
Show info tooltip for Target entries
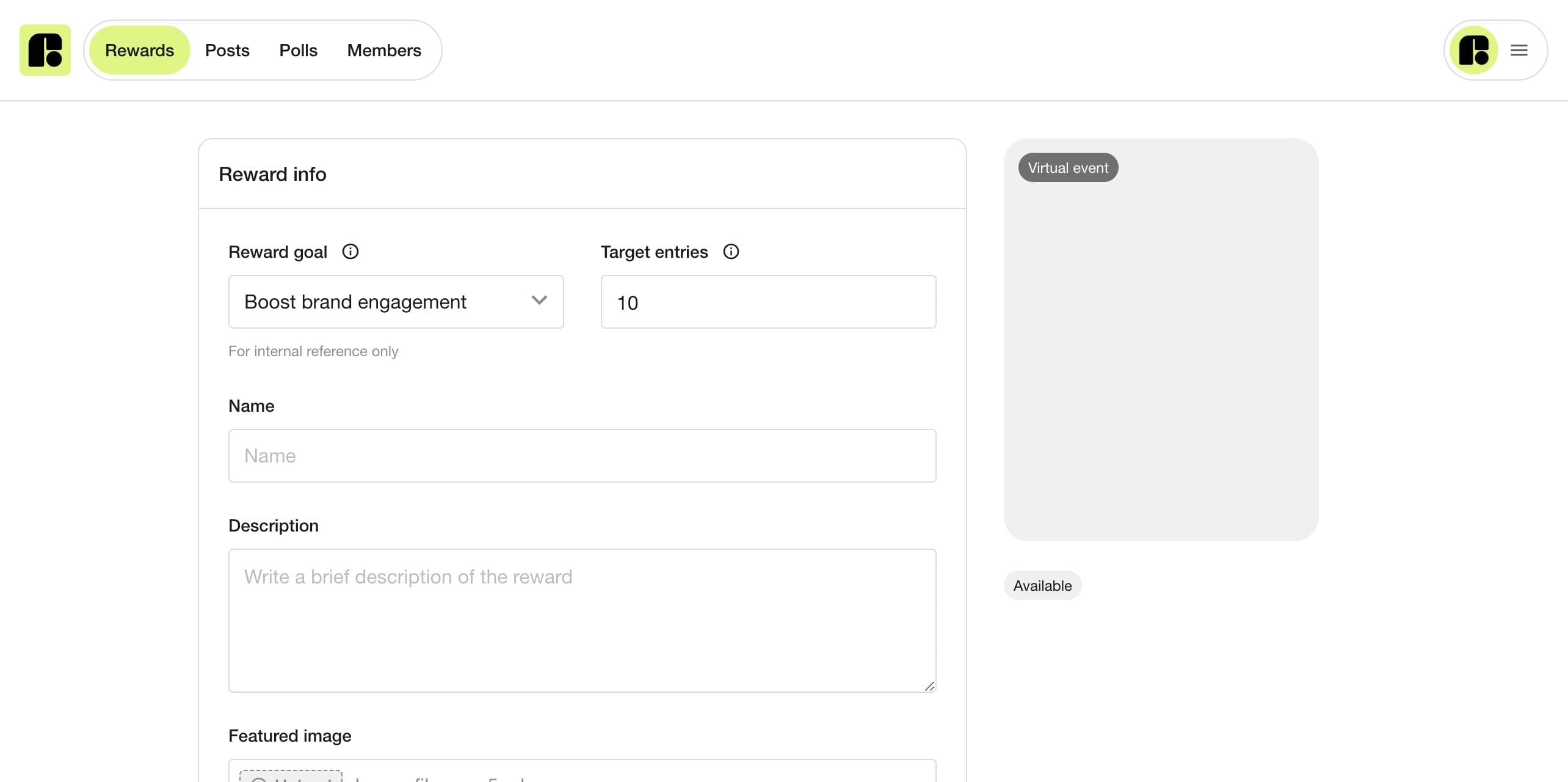(731, 252)
